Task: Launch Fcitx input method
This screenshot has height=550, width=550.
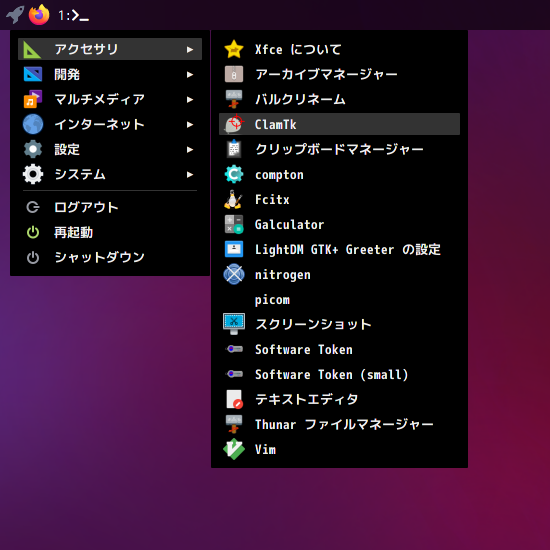Action: click(339, 199)
